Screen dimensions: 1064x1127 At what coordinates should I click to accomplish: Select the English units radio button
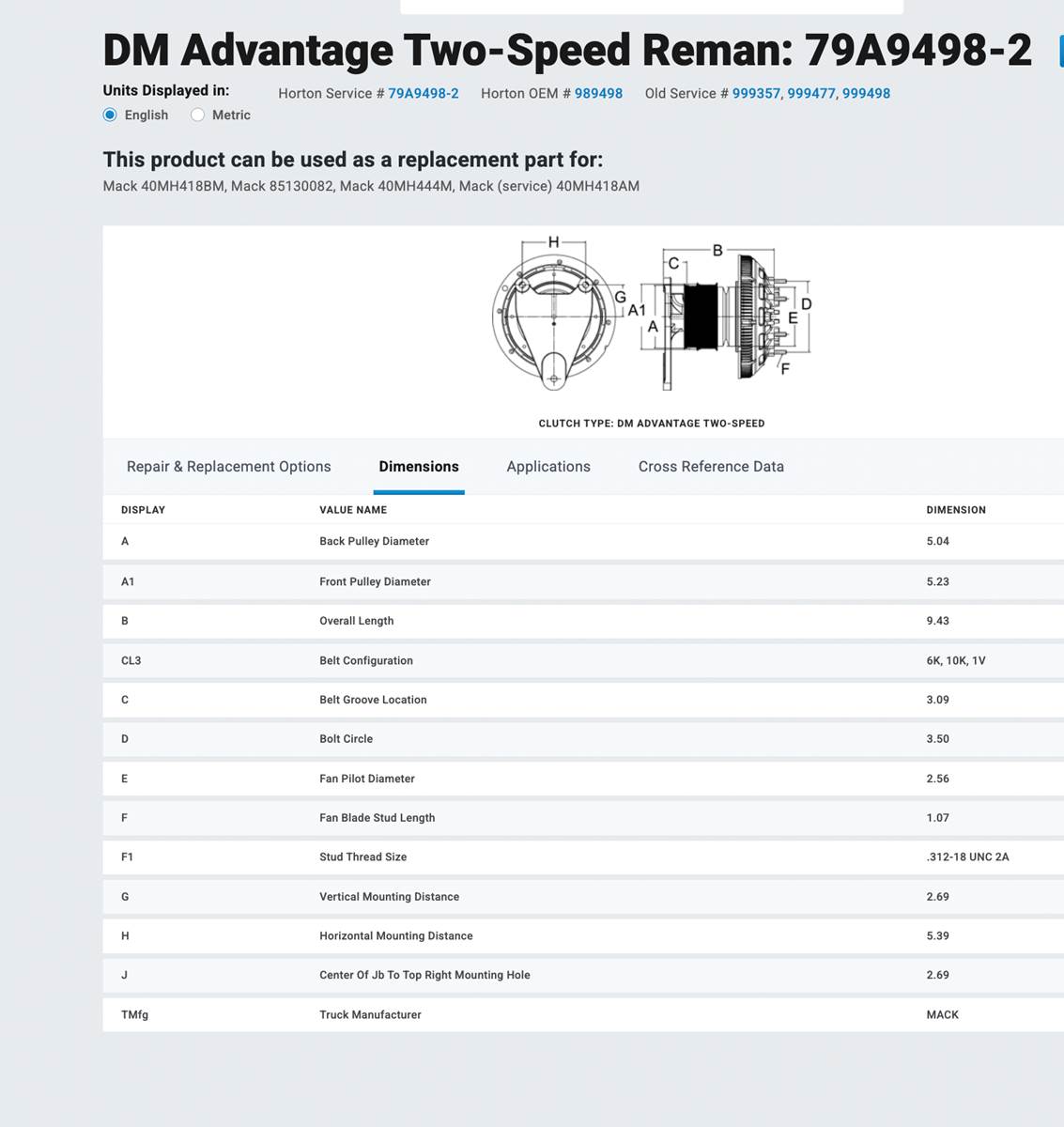click(x=110, y=115)
